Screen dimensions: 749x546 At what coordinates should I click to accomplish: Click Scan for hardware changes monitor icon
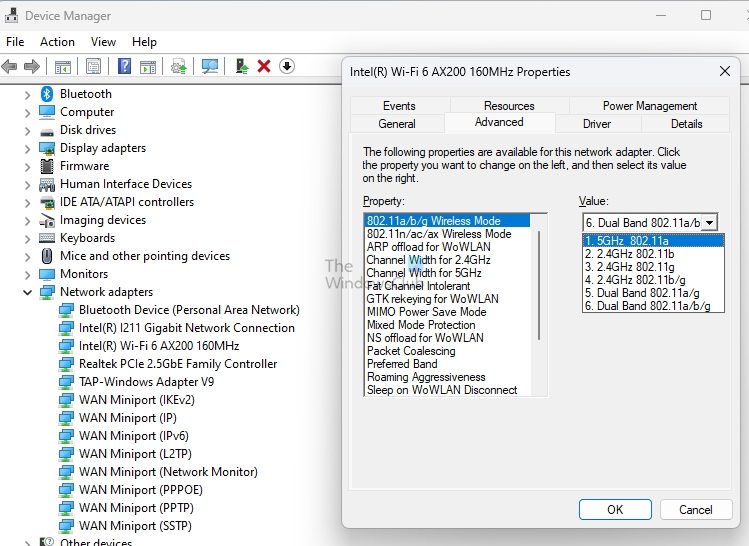pyautogui.click(x=210, y=66)
